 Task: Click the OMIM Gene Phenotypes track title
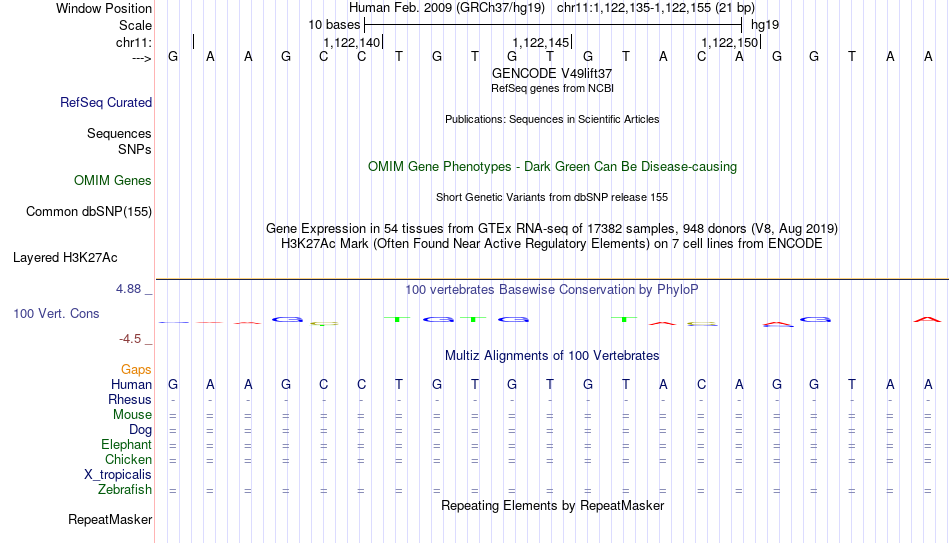tap(552, 167)
